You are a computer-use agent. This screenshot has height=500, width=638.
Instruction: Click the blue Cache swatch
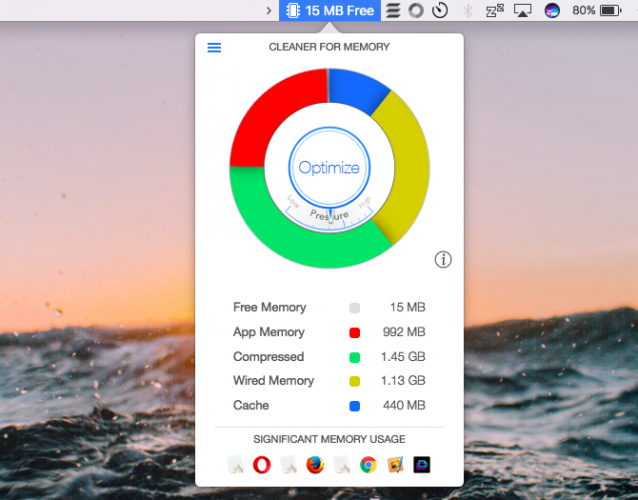[354, 406]
